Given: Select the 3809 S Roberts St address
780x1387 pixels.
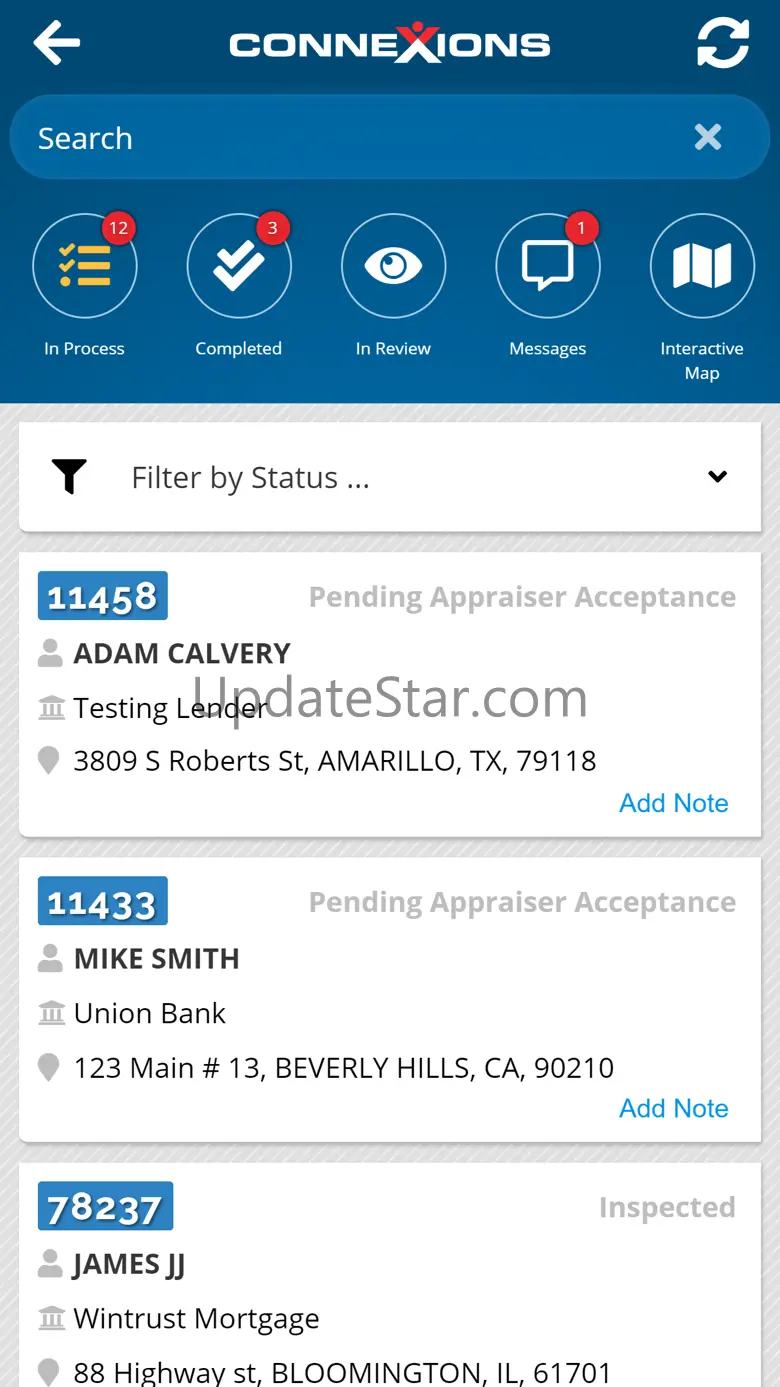Looking at the screenshot, I should (335, 761).
